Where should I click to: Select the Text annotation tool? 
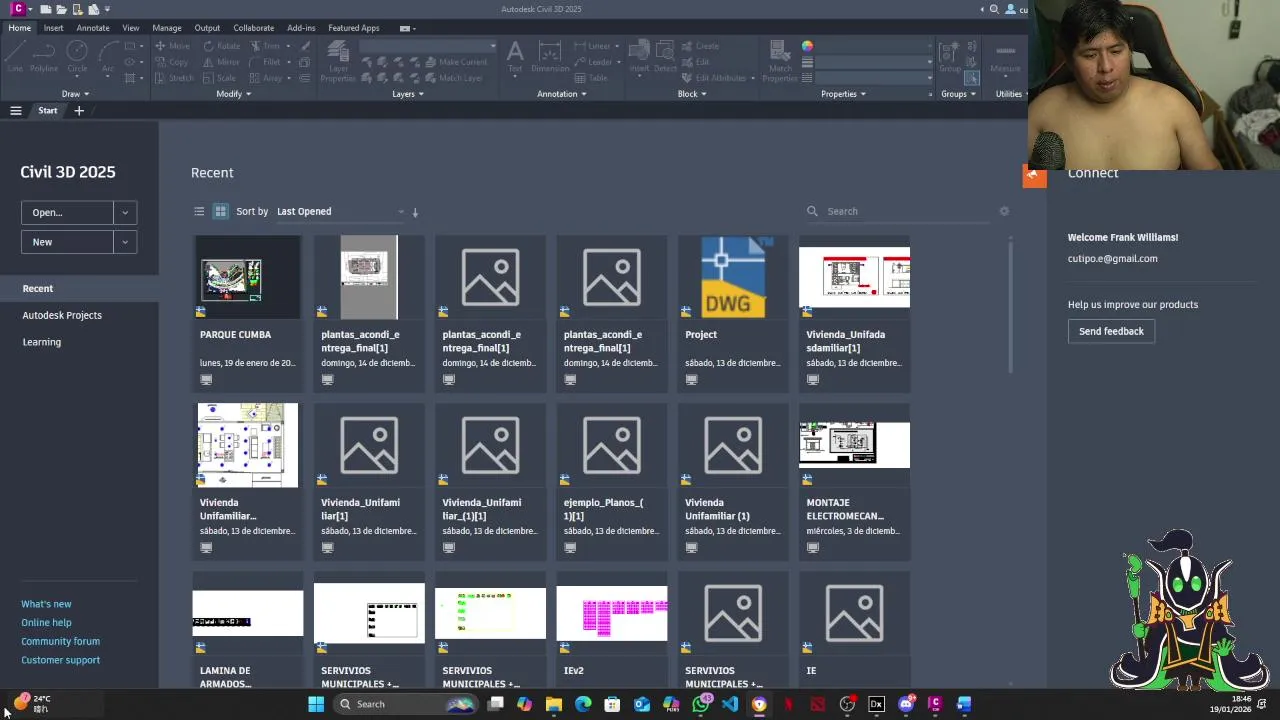tap(515, 57)
